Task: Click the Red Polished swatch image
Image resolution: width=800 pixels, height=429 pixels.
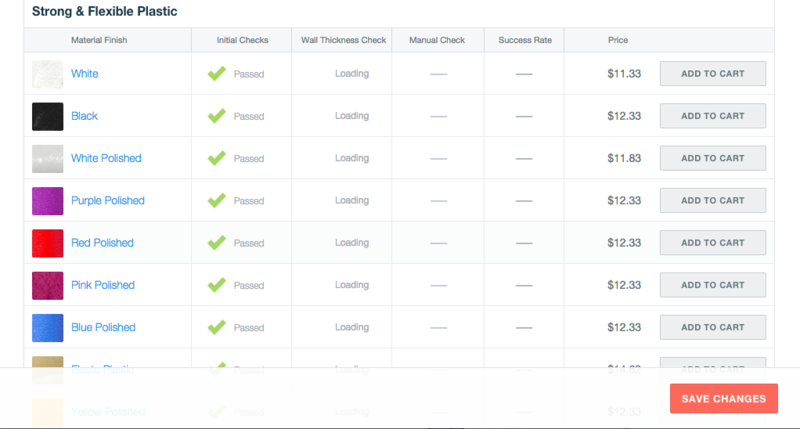Action: [x=47, y=243]
